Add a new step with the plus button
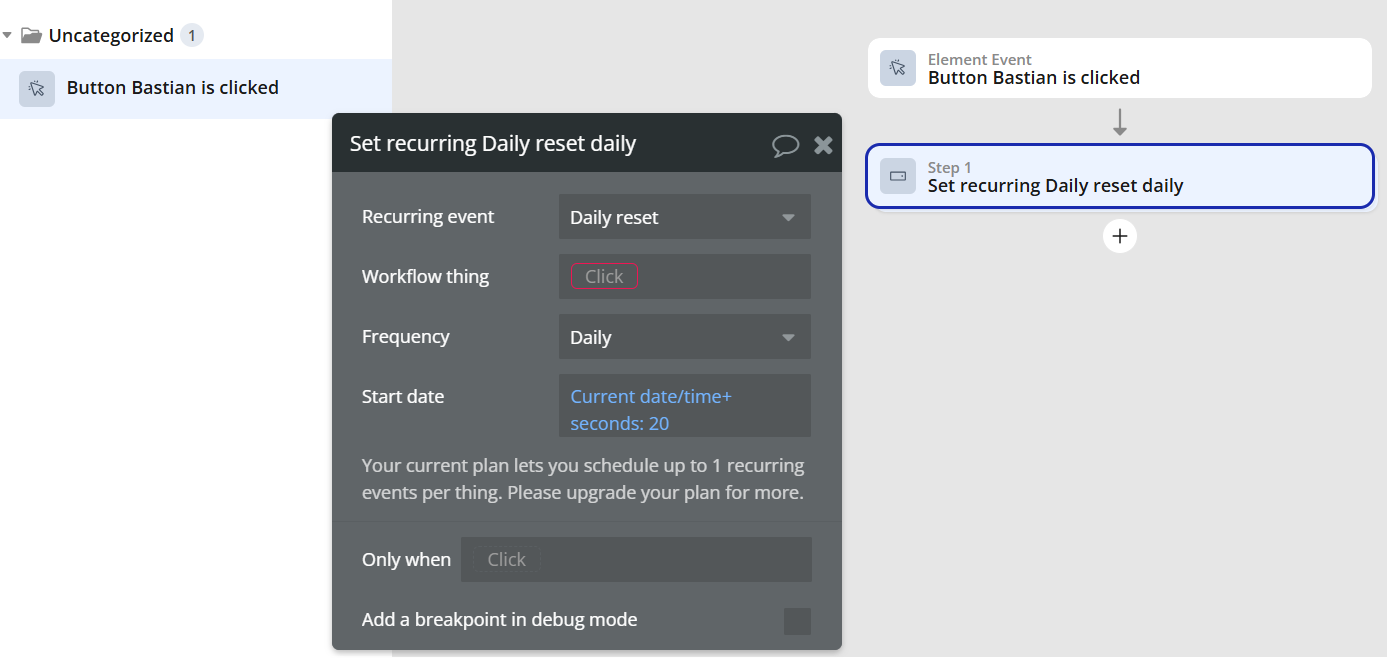Image resolution: width=1387 pixels, height=658 pixels. (1120, 236)
